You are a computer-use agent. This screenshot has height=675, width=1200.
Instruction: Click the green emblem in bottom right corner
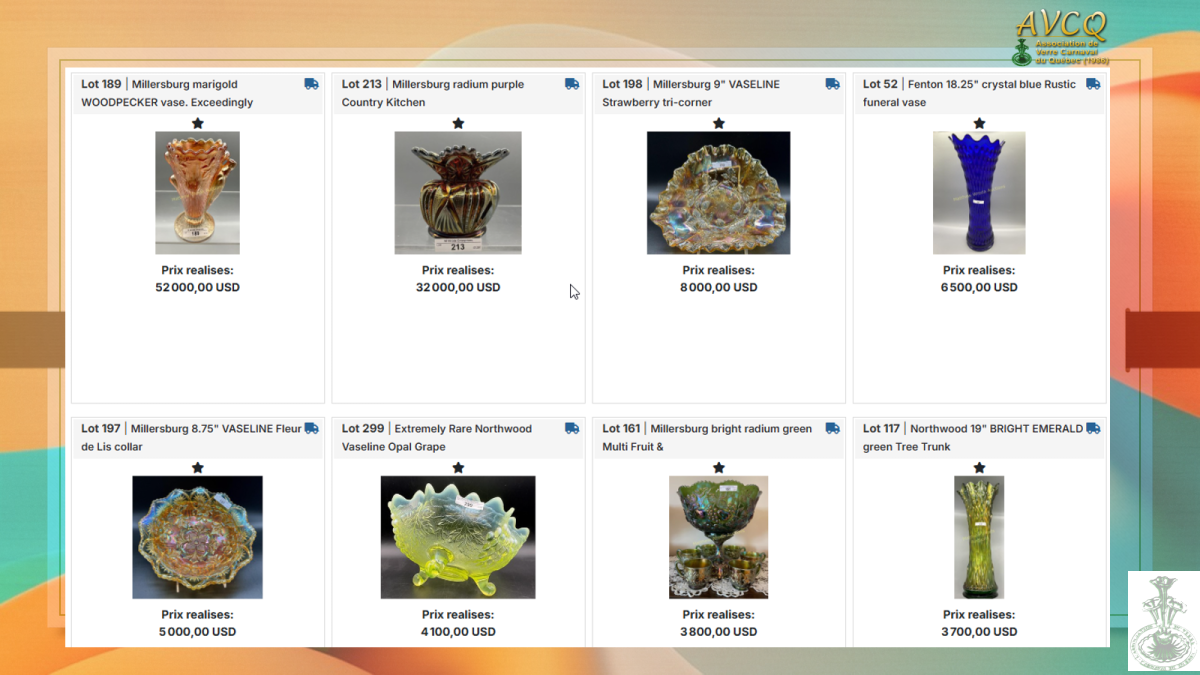1163,621
